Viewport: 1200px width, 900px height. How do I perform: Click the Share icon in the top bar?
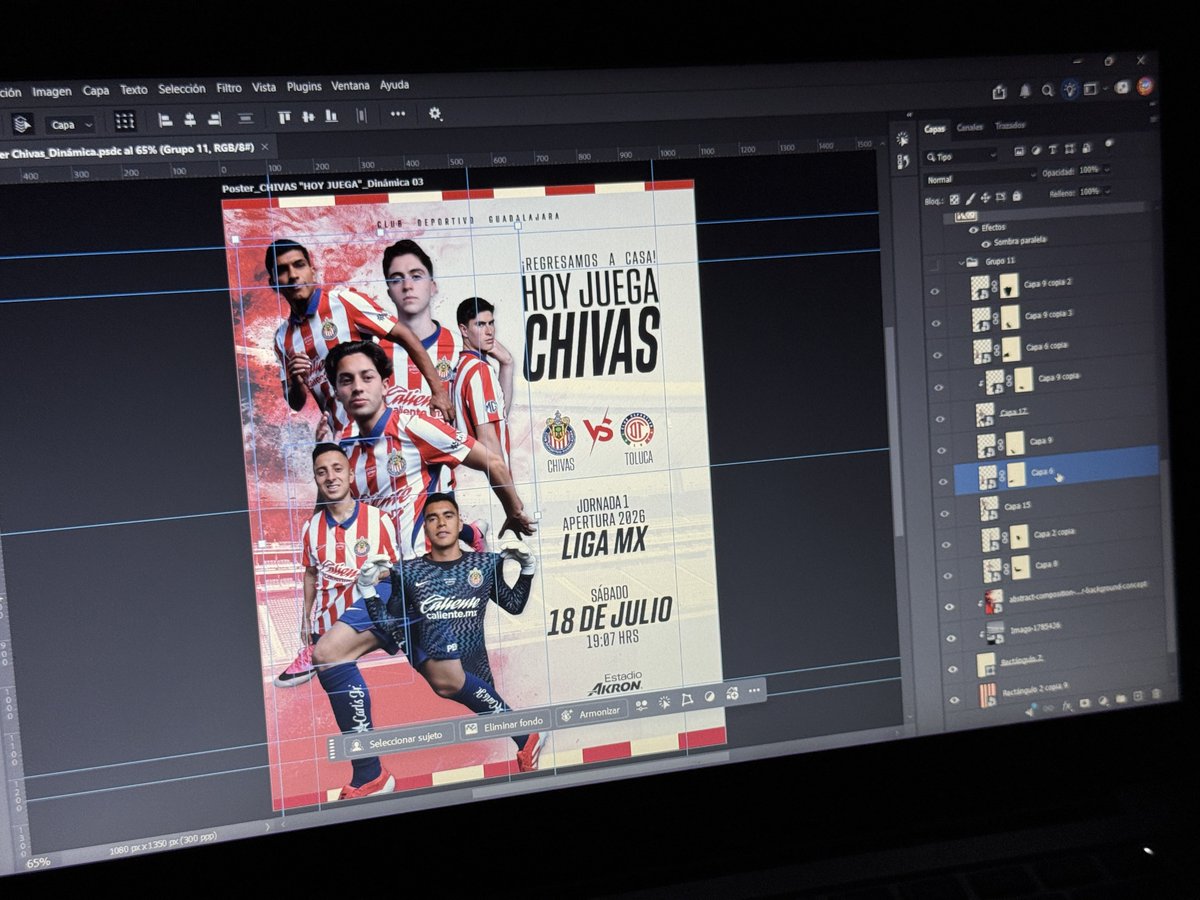pyautogui.click(x=999, y=92)
